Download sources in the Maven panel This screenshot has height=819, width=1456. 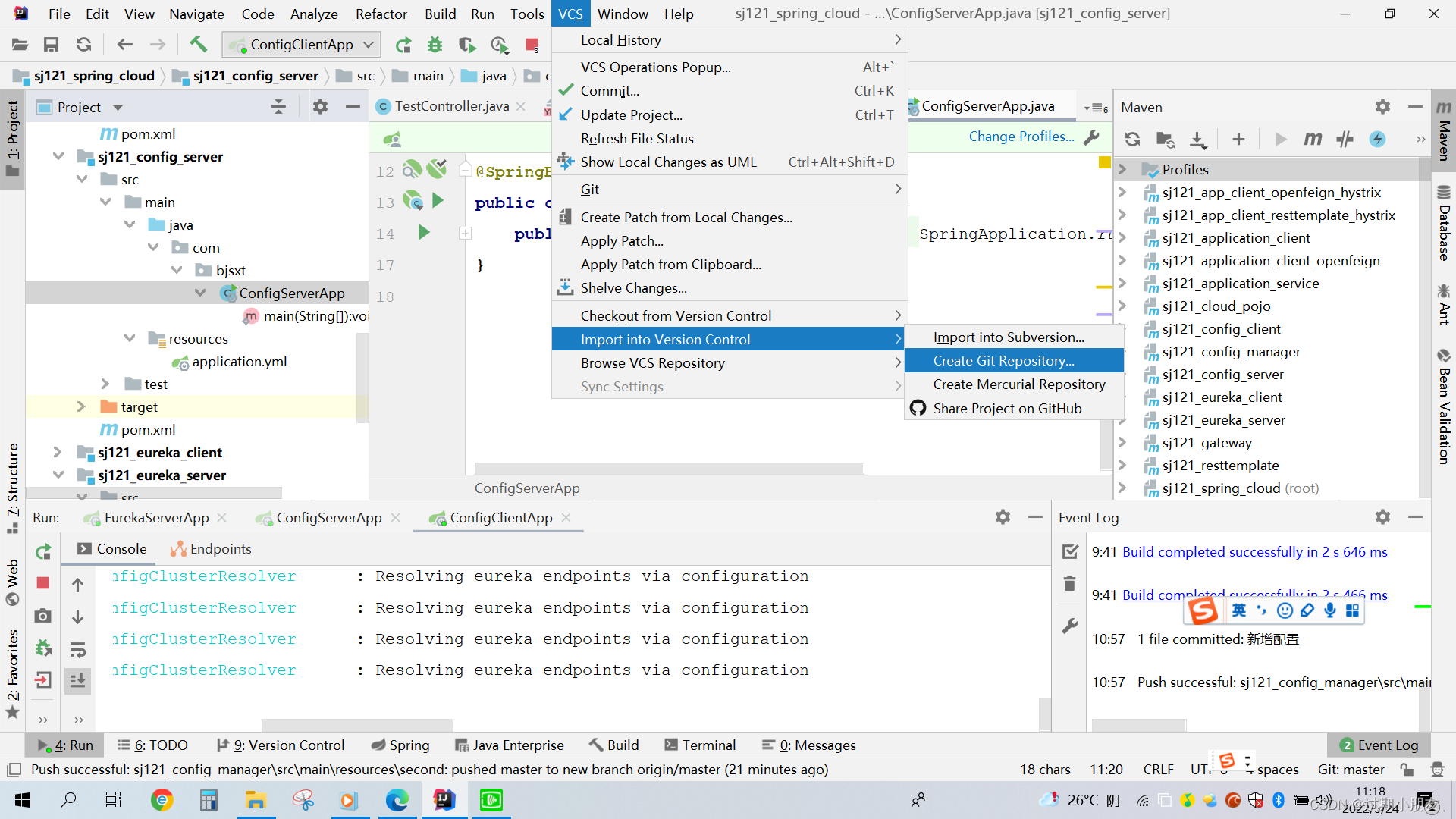click(1197, 140)
